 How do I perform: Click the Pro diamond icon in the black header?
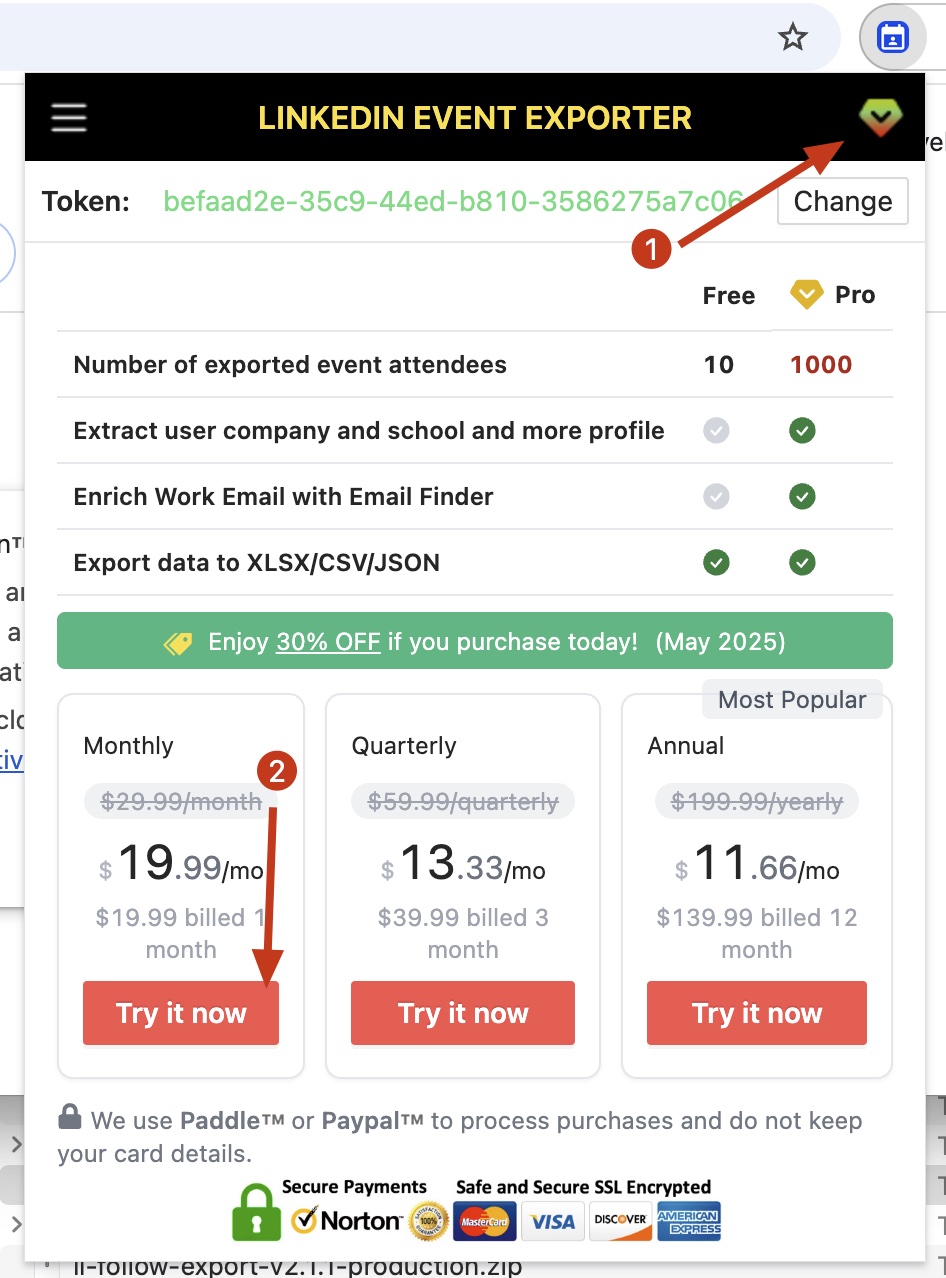[x=881, y=116]
